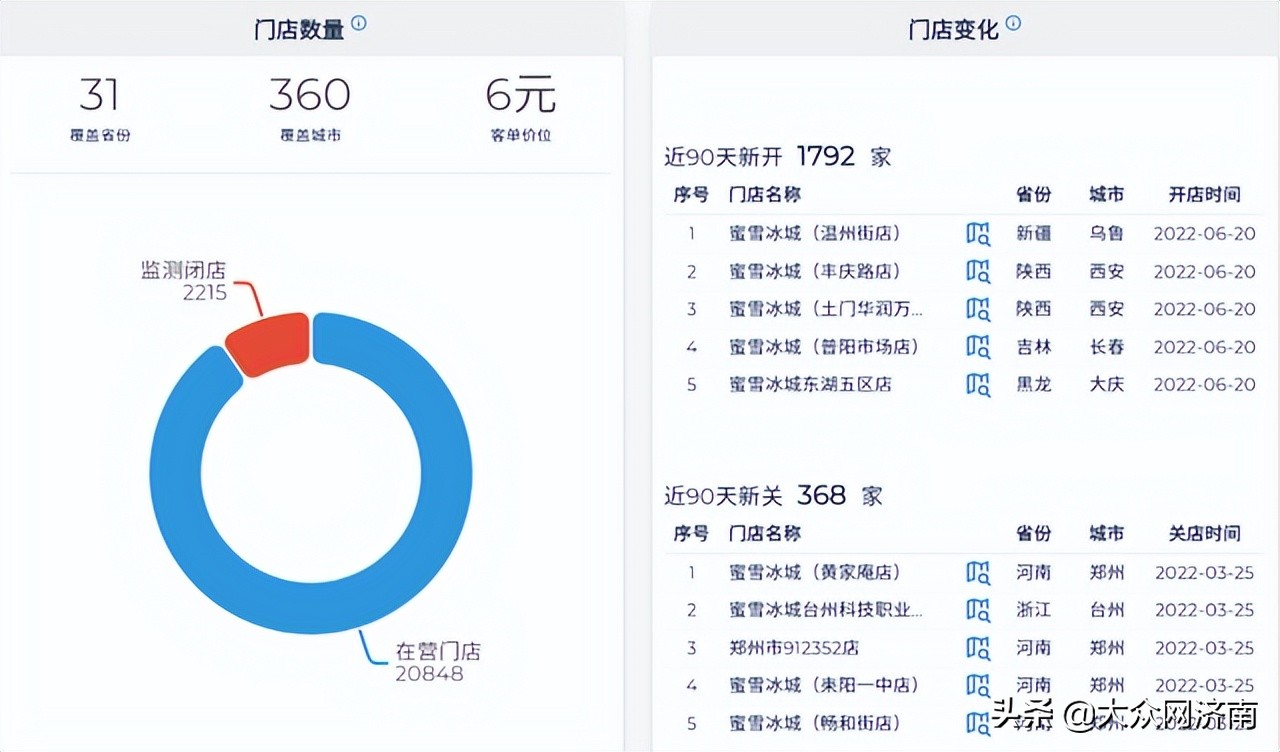
Task: Open store 蜜雪冰城（耒阳一中店）
Action: coord(824,686)
